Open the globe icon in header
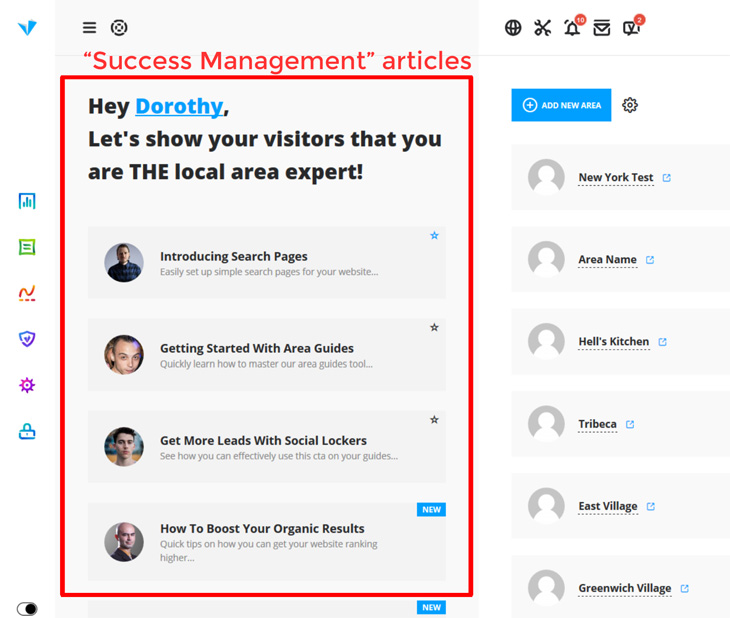This screenshot has height=618, width=730. (x=513, y=28)
